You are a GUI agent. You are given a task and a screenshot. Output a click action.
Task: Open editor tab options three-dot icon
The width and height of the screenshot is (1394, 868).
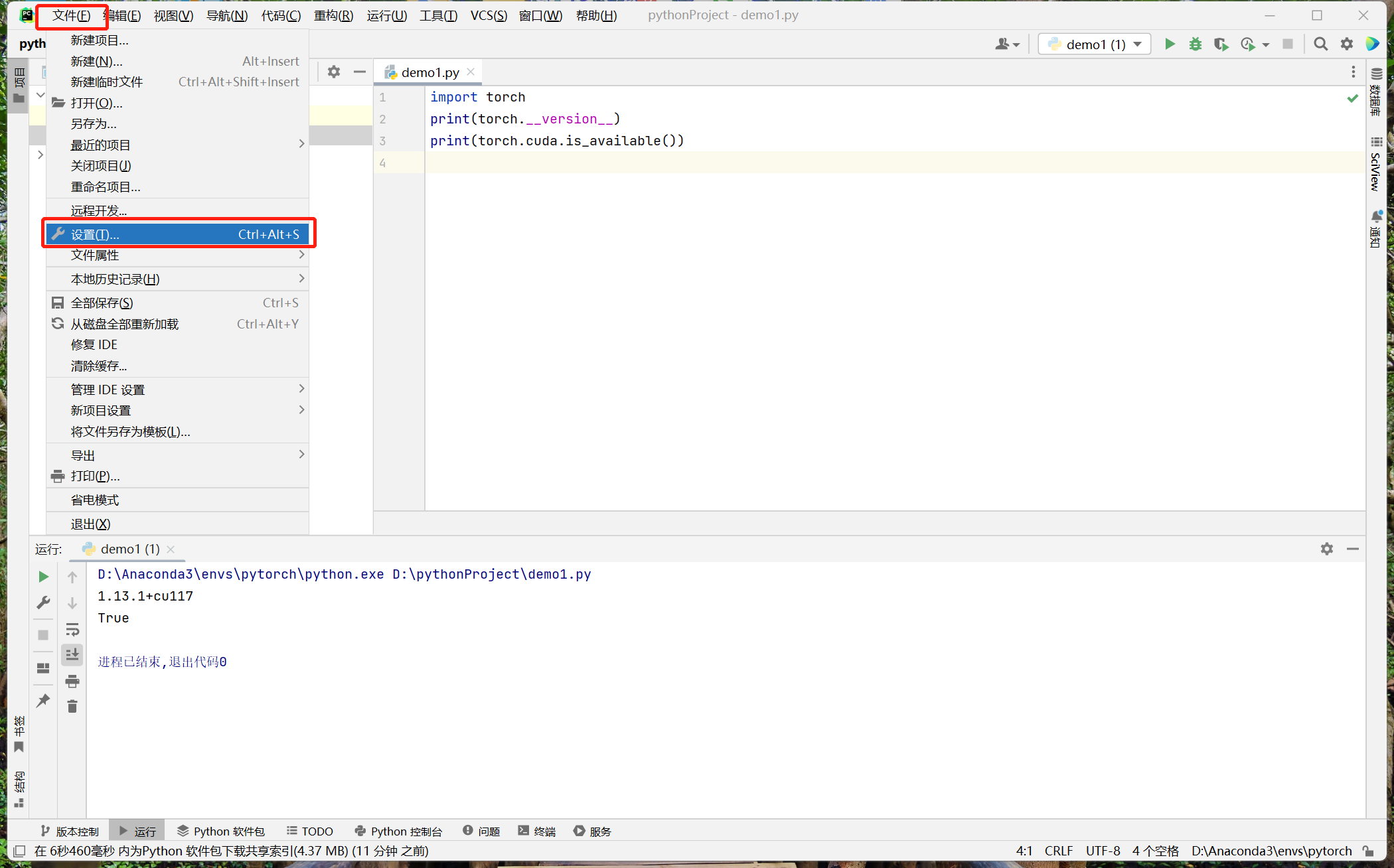[1353, 72]
